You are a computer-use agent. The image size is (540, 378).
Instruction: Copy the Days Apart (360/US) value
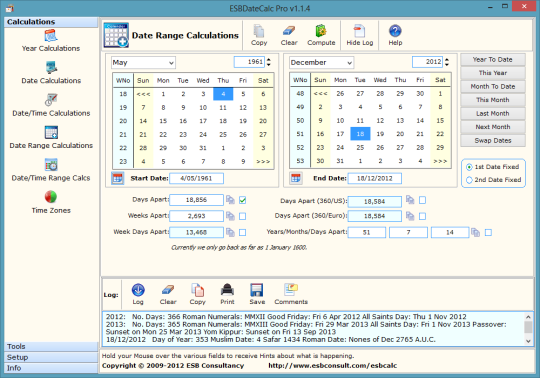click(x=410, y=200)
